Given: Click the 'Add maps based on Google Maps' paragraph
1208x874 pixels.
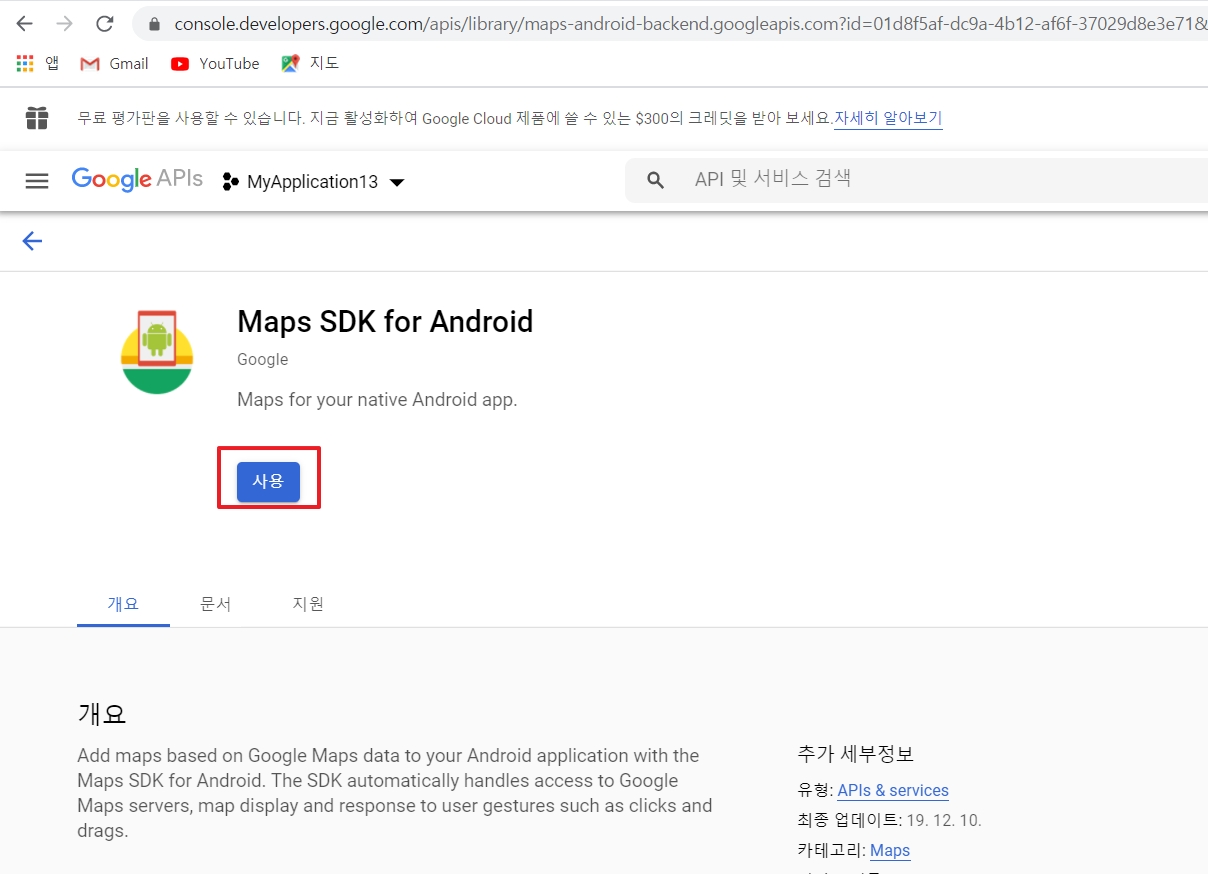Looking at the screenshot, I should tap(395, 793).
